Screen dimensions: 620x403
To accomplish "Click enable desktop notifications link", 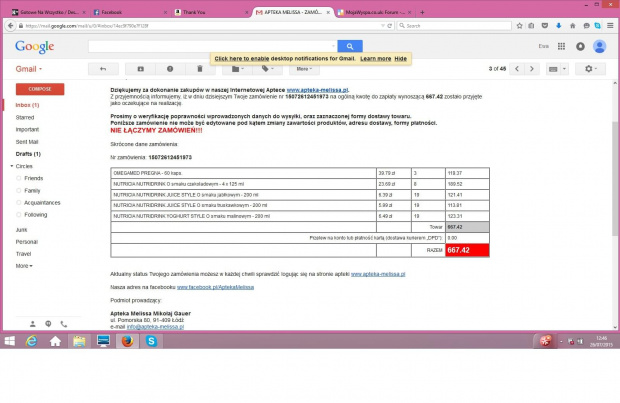I will [242, 59].
